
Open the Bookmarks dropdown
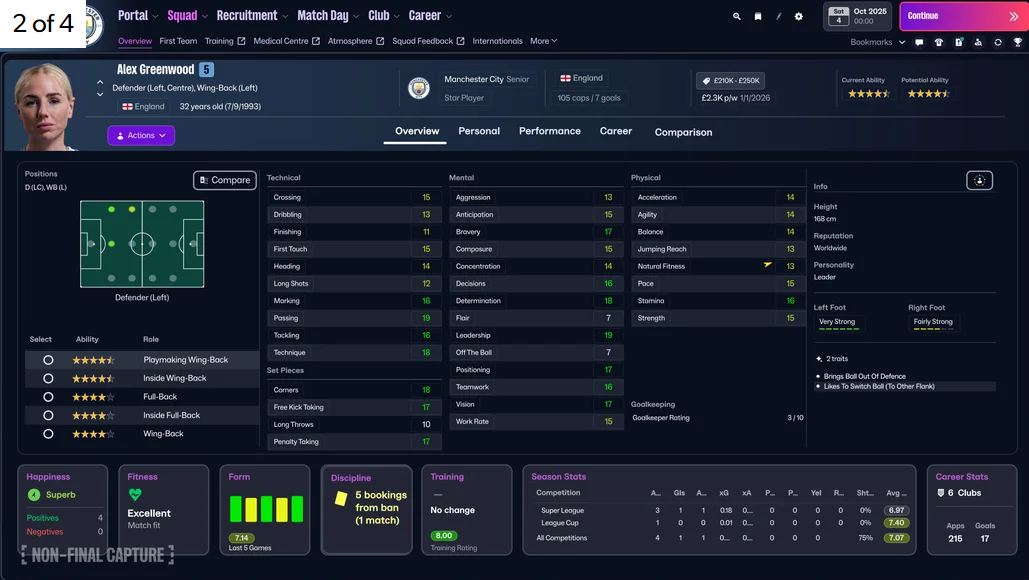click(x=877, y=42)
